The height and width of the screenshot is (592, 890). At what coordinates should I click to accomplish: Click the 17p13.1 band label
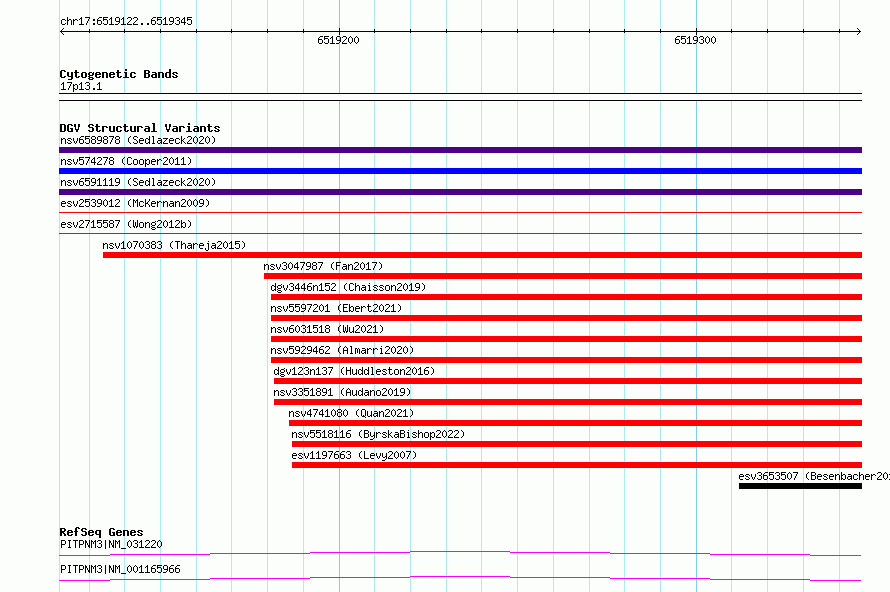pyautogui.click(x=81, y=86)
